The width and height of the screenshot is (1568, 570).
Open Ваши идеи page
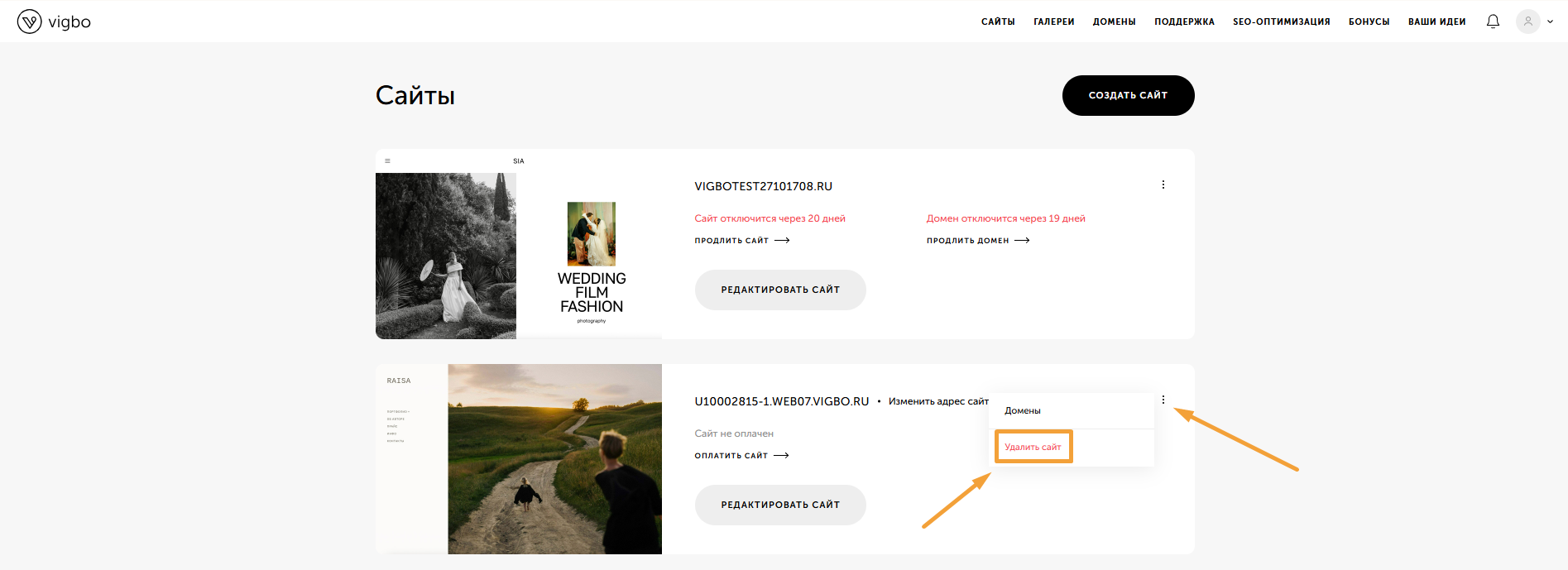coord(1436,22)
